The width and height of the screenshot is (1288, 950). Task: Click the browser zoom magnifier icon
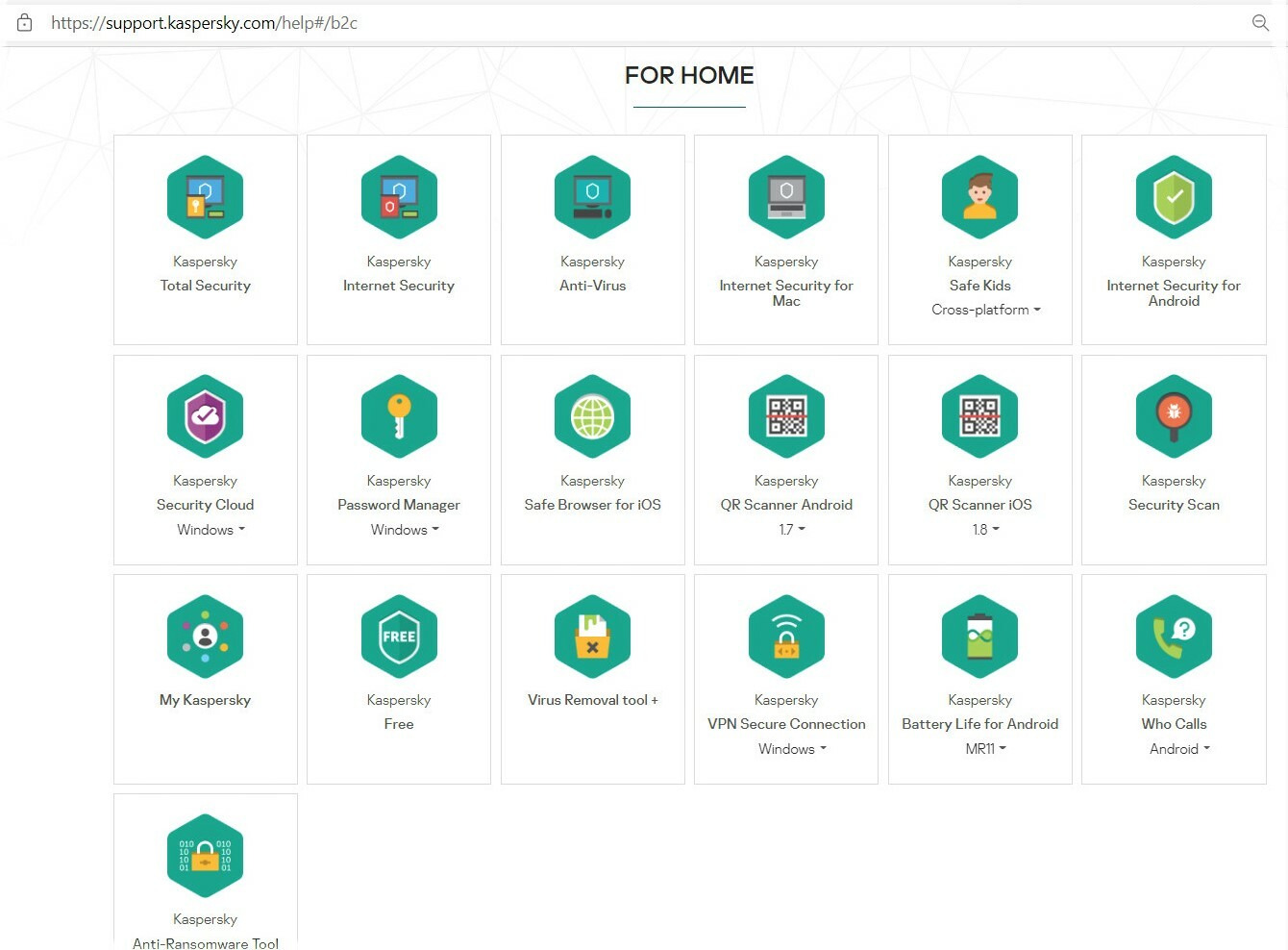[1260, 22]
